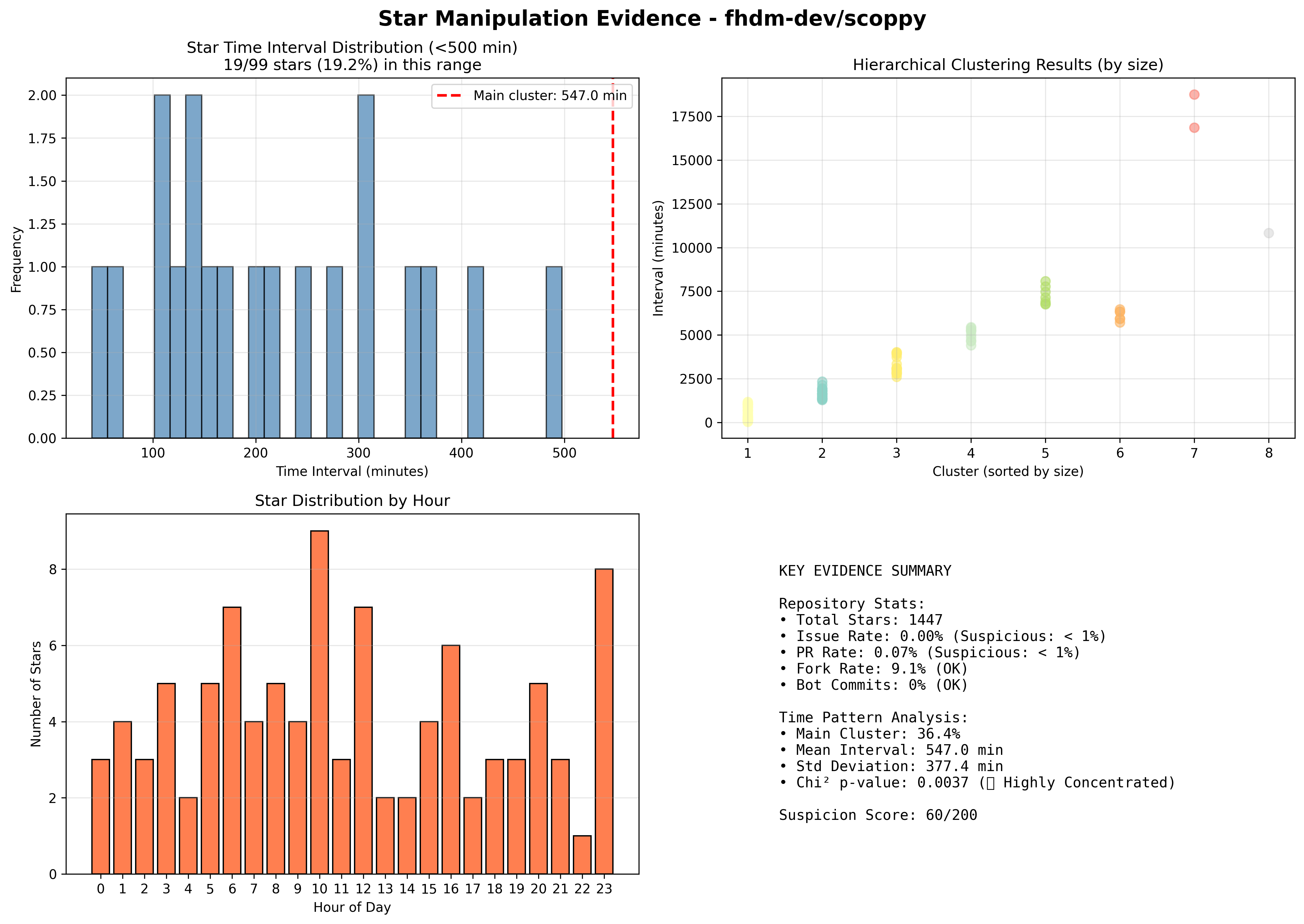Image resolution: width=1304 pixels, height=924 pixels.
Task: Click the "Cluster (sorted by size)" axis label
Action: point(1008,471)
